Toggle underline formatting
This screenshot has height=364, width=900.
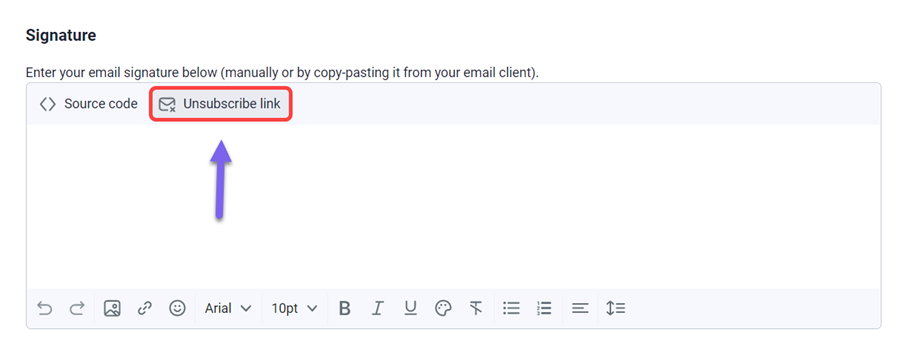[x=410, y=308]
